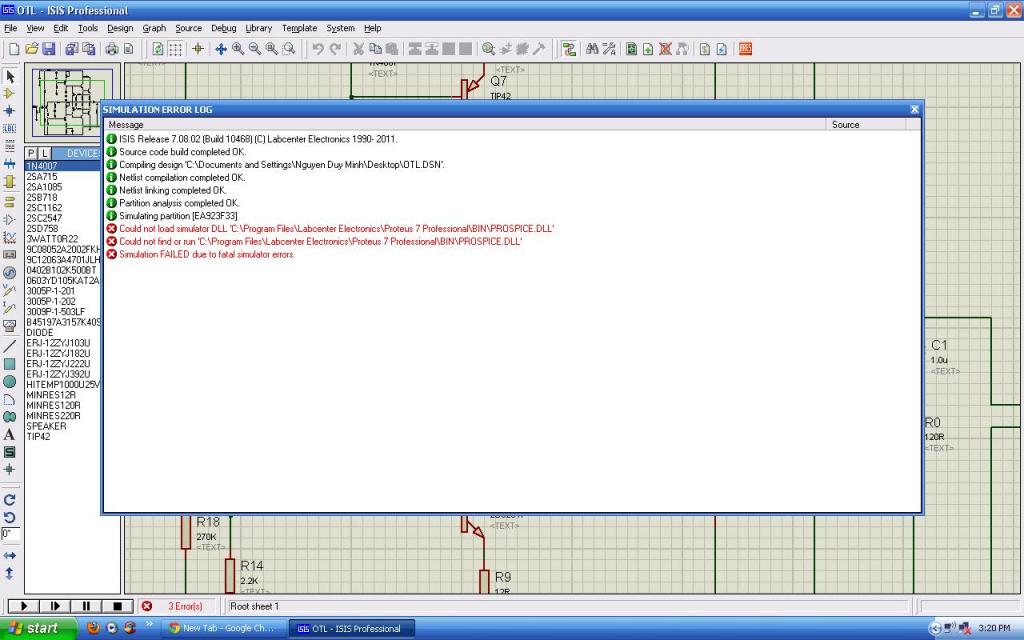Viewport: 1024px width, 640px height.
Task: Select the Selection Mode arrow tool
Action: [x=10, y=76]
